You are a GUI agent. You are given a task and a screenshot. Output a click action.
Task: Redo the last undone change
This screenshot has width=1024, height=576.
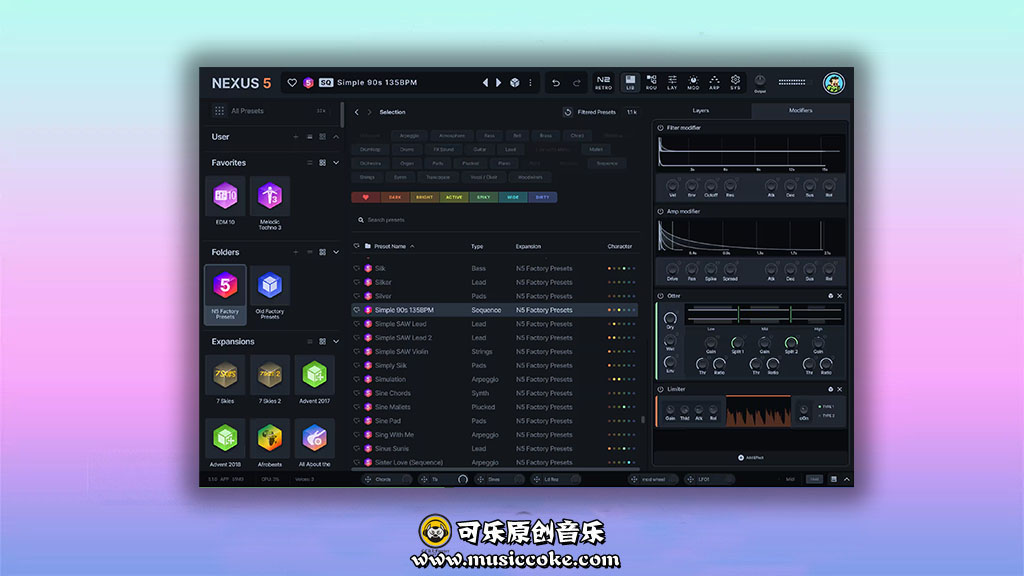coord(577,83)
